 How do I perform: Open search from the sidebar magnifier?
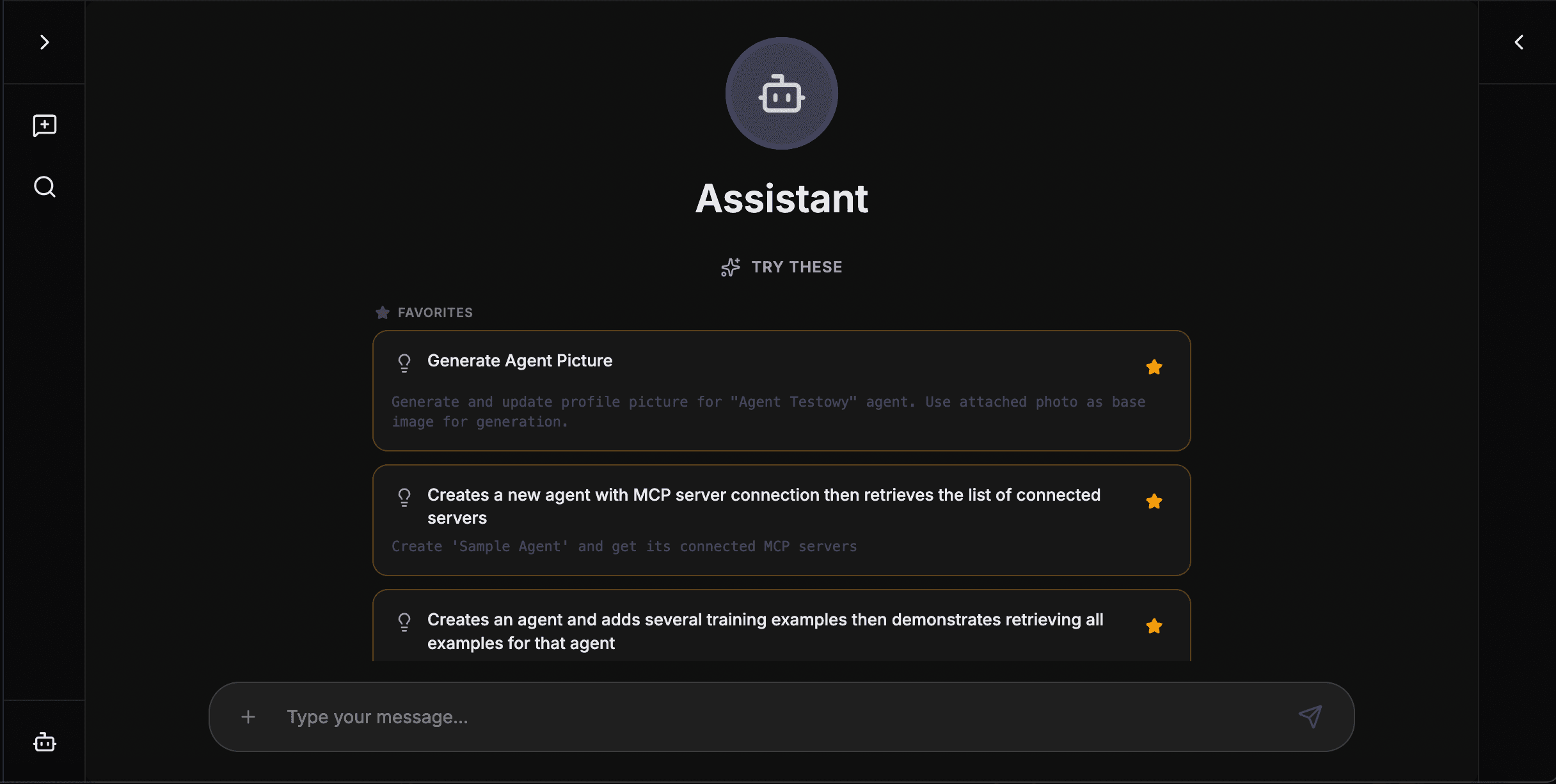(44, 187)
